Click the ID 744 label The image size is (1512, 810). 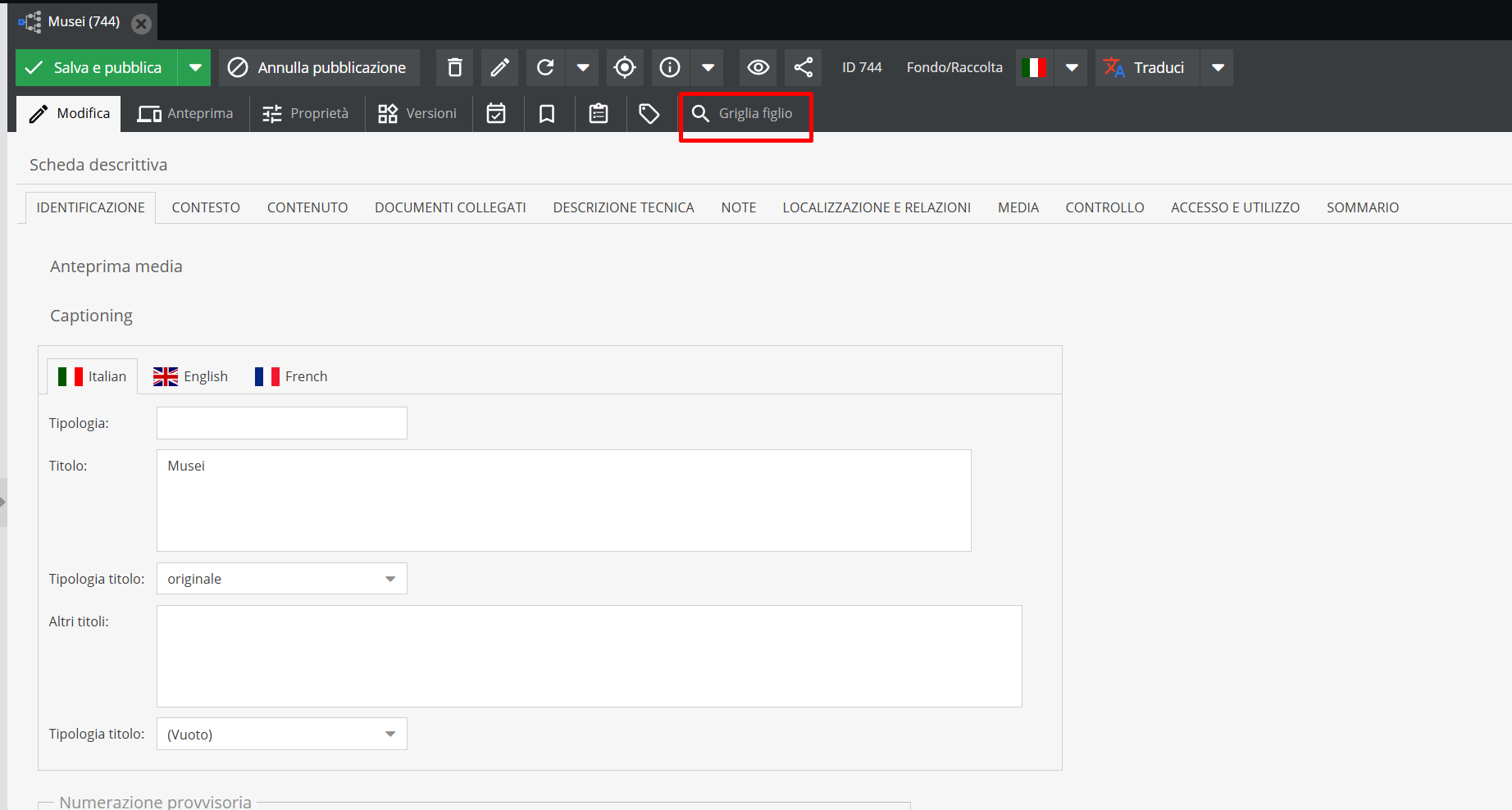click(862, 67)
